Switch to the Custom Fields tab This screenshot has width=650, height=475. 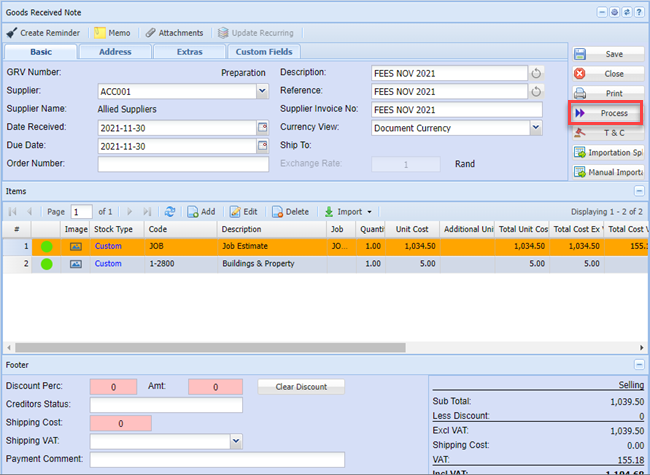[265, 52]
